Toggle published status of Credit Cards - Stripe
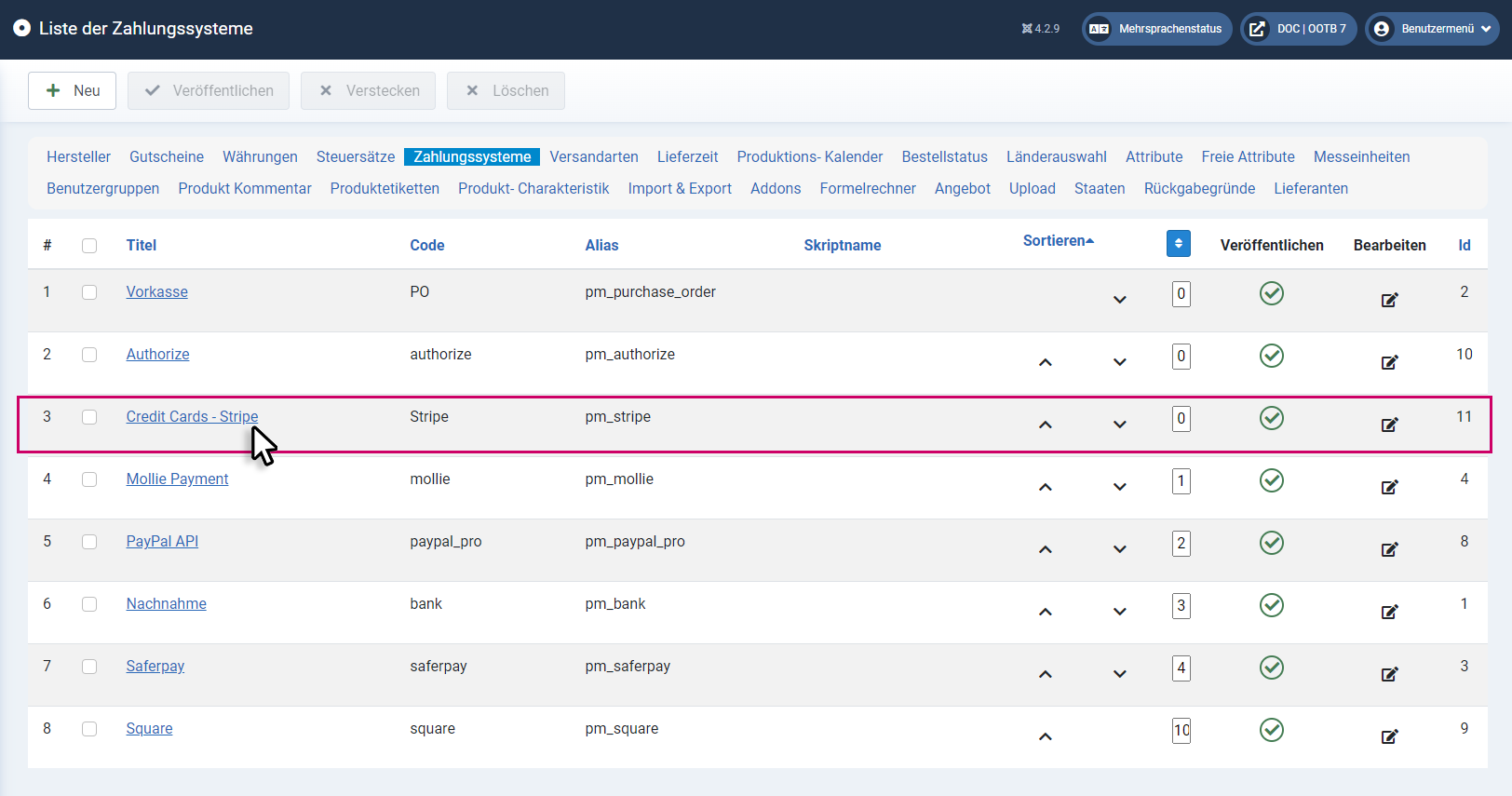This screenshot has height=796, width=1512. (x=1272, y=418)
